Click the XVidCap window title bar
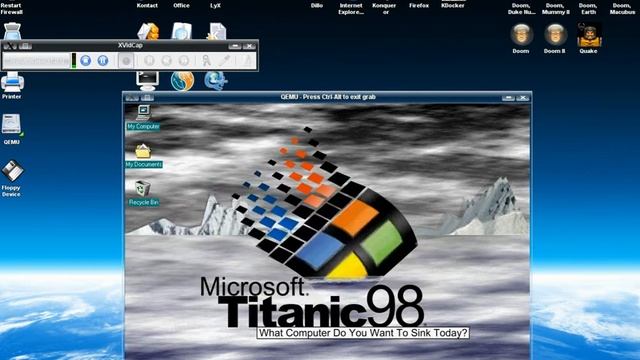This screenshot has width=640, height=360. click(x=131, y=45)
